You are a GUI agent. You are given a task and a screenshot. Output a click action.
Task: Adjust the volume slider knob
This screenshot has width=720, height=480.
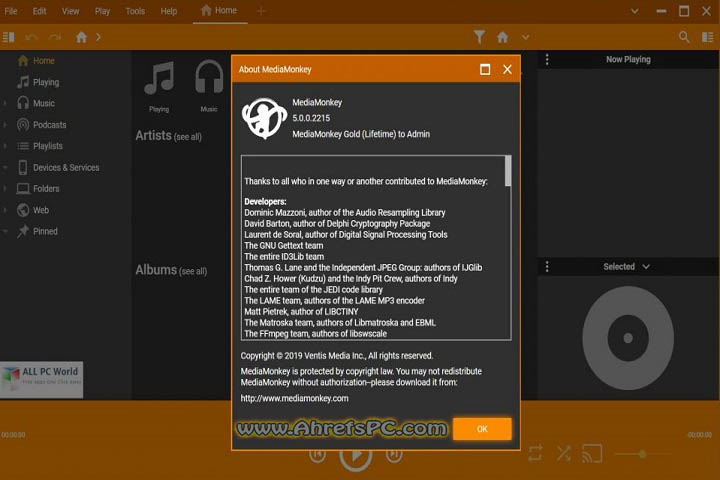pyautogui.click(x=642, y=454)
